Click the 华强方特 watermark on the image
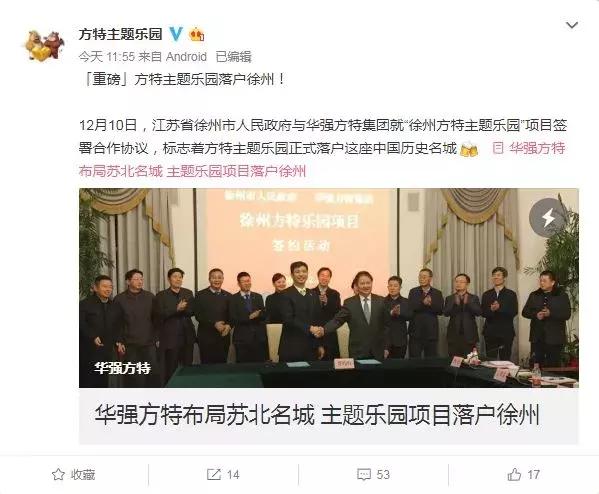599x494 pixels. (123, 368)
